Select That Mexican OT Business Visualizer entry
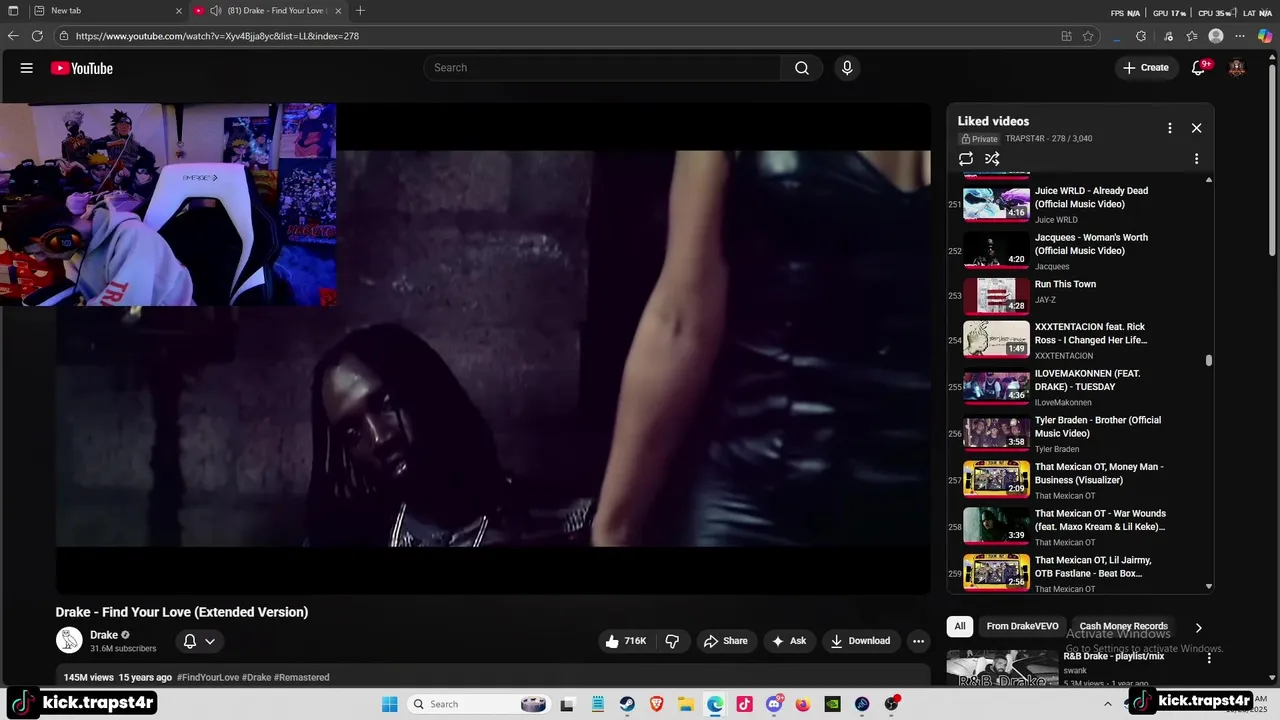This screenshot has height=720, width=1280. tap(1075, 480)
